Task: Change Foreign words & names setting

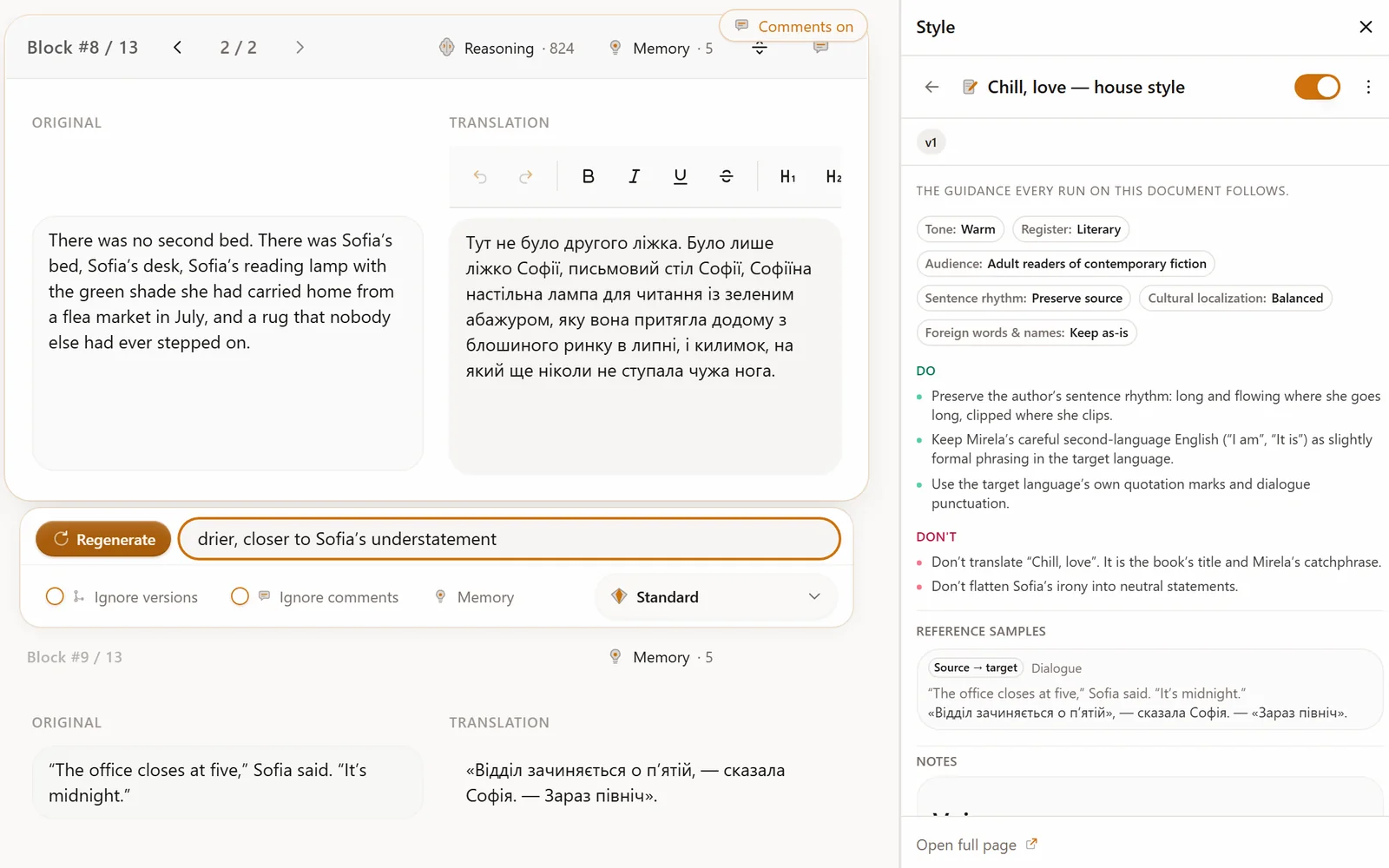Action: pyautogui.click(x=1026, y=332)
